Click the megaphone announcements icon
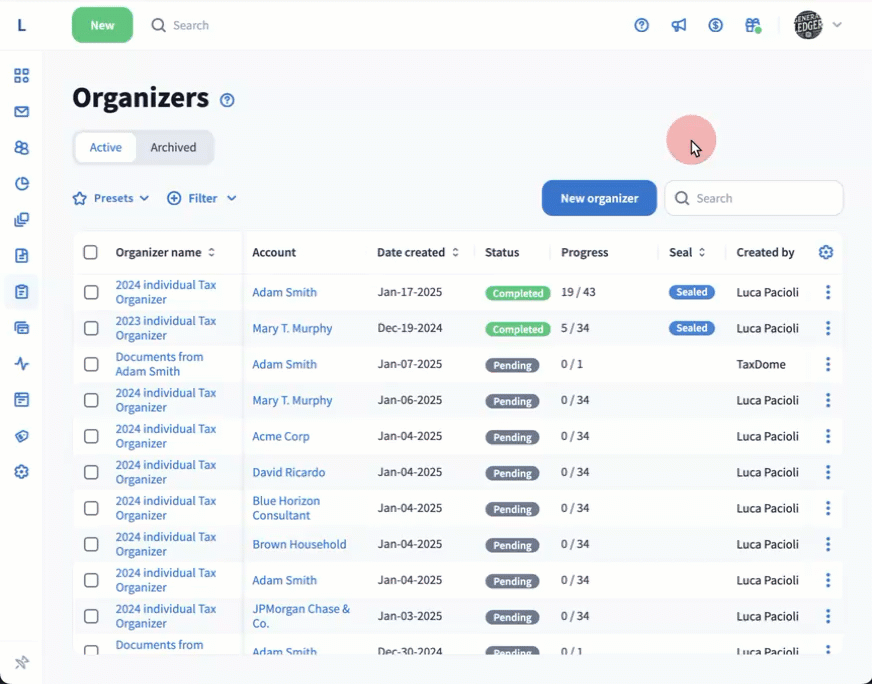This screenshot has width=872, height=684. pyautogui.click(x=679, y=25)
